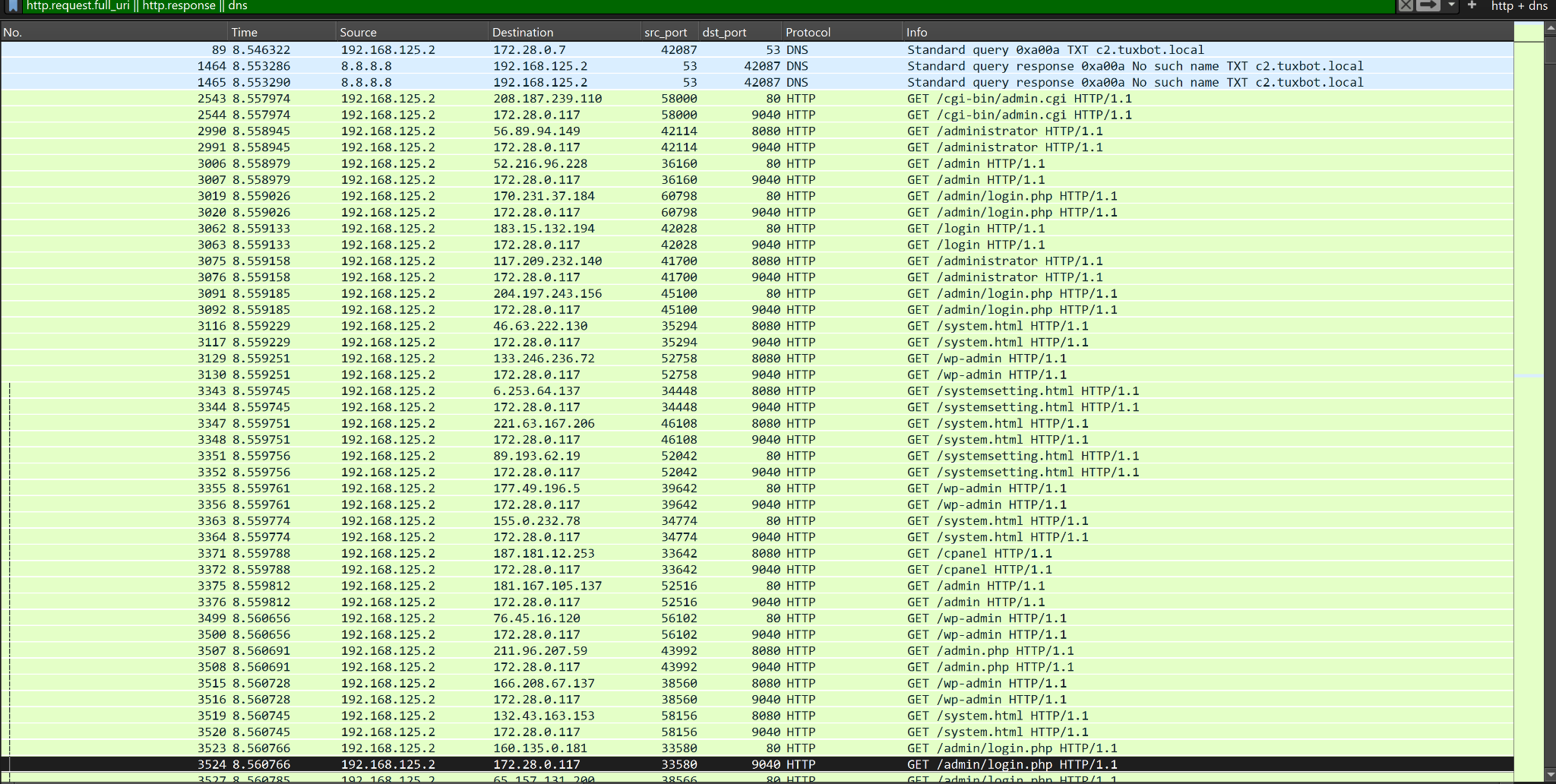The image size is (1556, 784).
Task: Select packet 3508 GET /admin.php row
Action: pyautogui.click(x=757, y=667)
